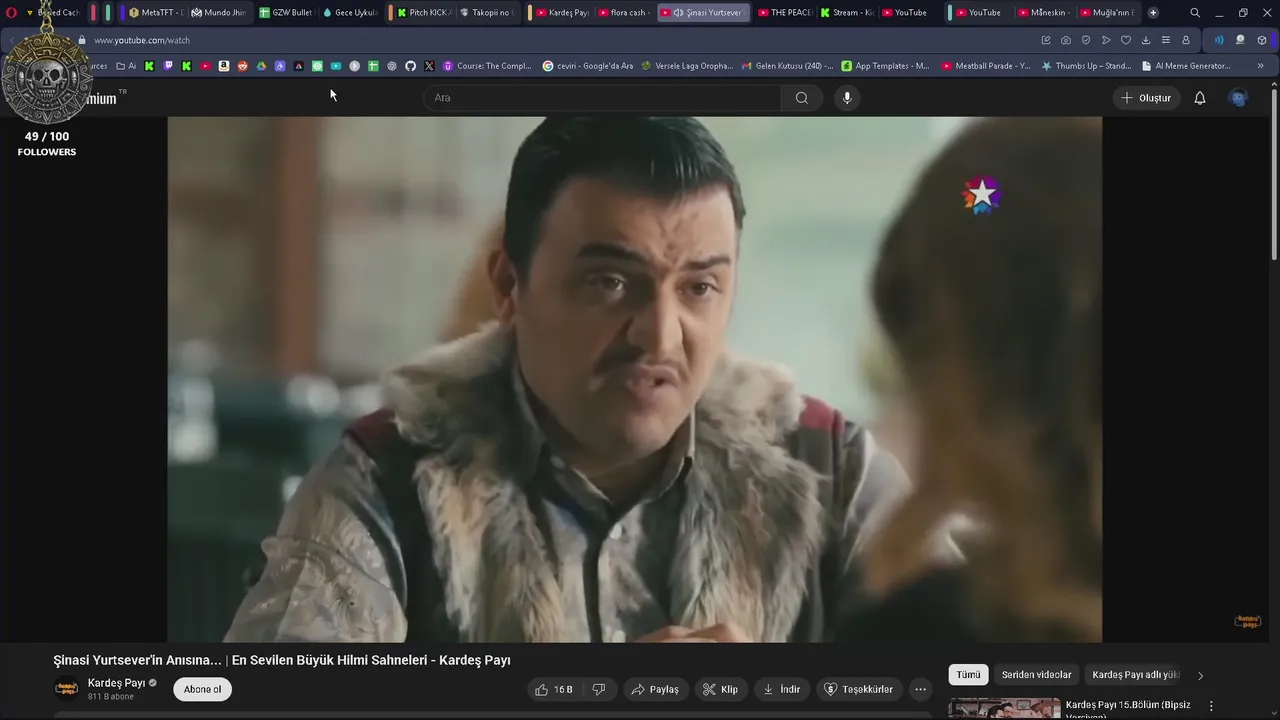
Task: Switch to the Måneskin tab
Action: pos(1044,13)
